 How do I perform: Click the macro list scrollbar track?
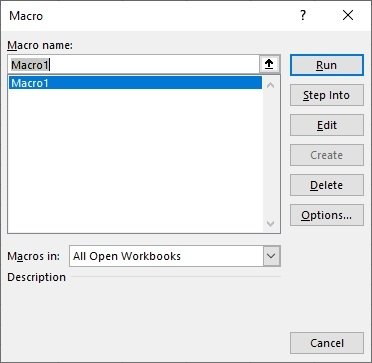point(271,153)
